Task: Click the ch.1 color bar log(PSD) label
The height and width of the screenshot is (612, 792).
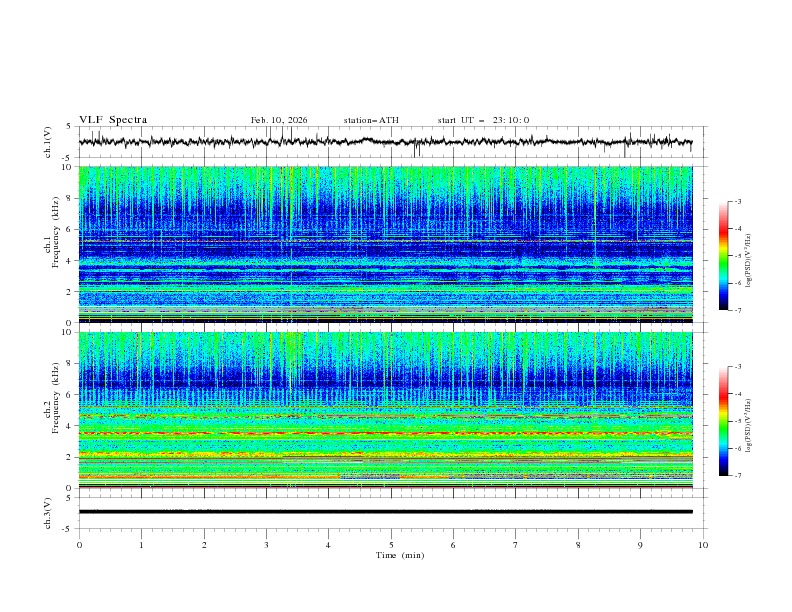Action: click(x=748, y=261)
